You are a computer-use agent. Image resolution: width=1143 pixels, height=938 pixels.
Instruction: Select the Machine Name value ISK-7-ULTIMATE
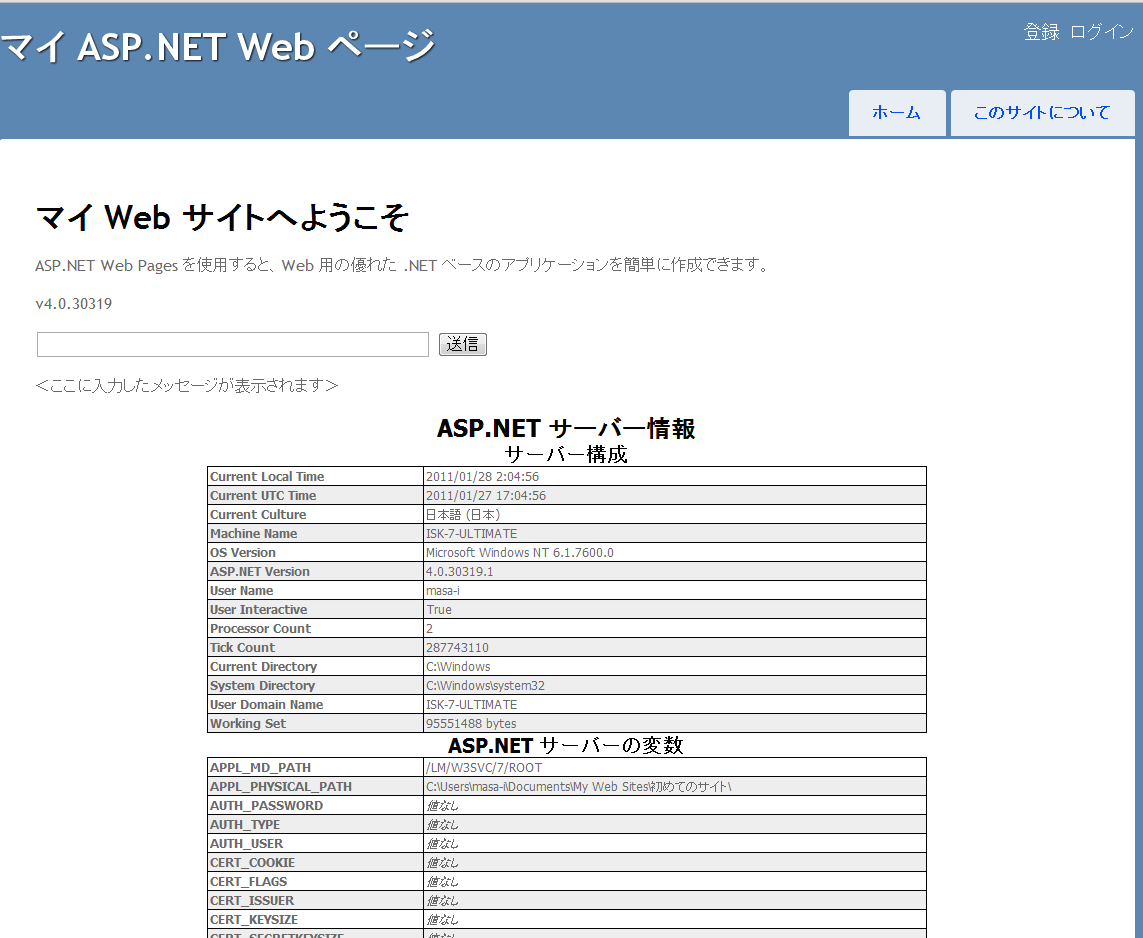472,534
